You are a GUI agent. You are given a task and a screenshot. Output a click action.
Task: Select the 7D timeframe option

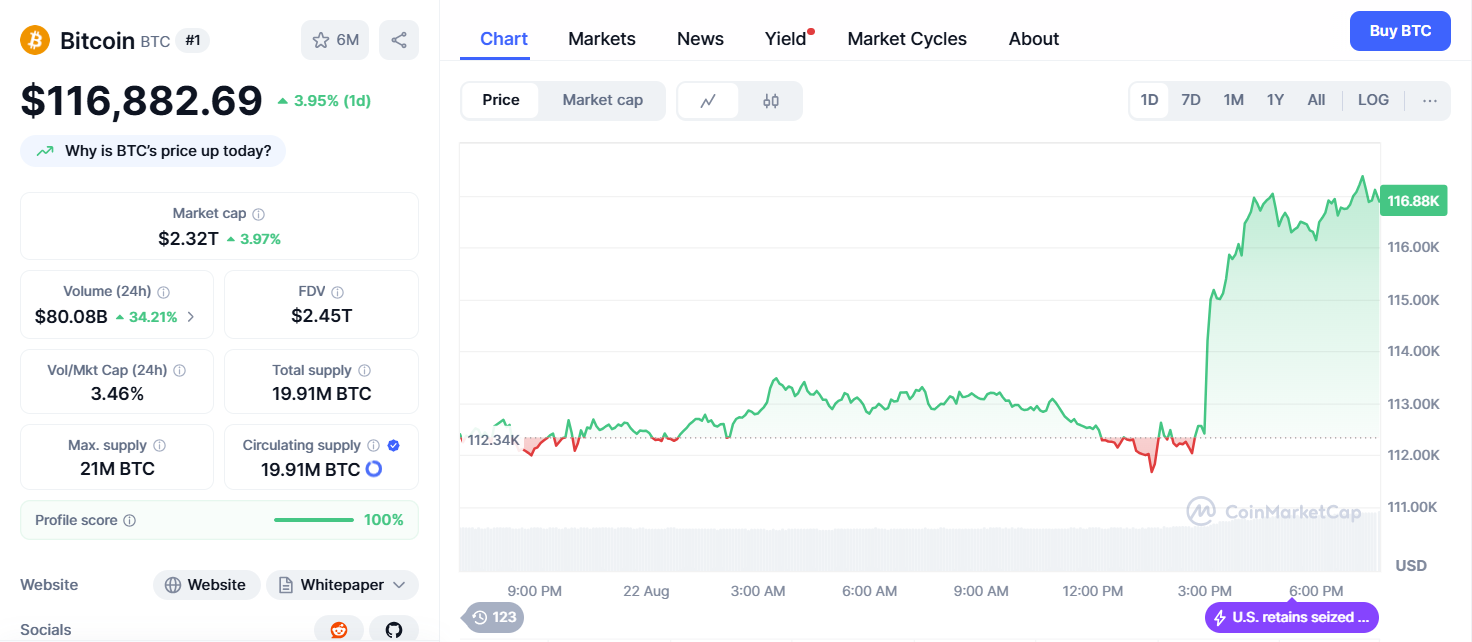pos(1191,100)
